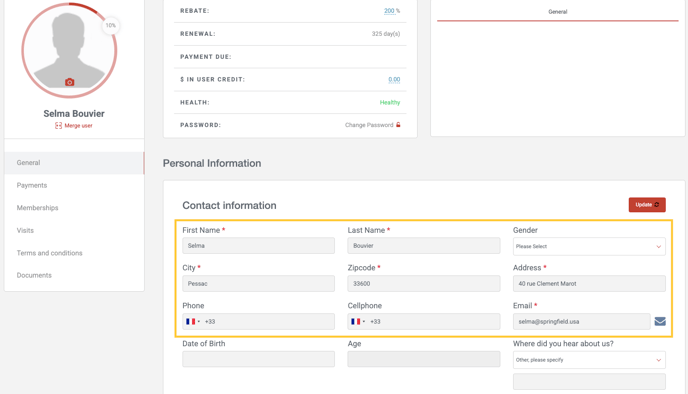Click the red Update button

(647, 204)
